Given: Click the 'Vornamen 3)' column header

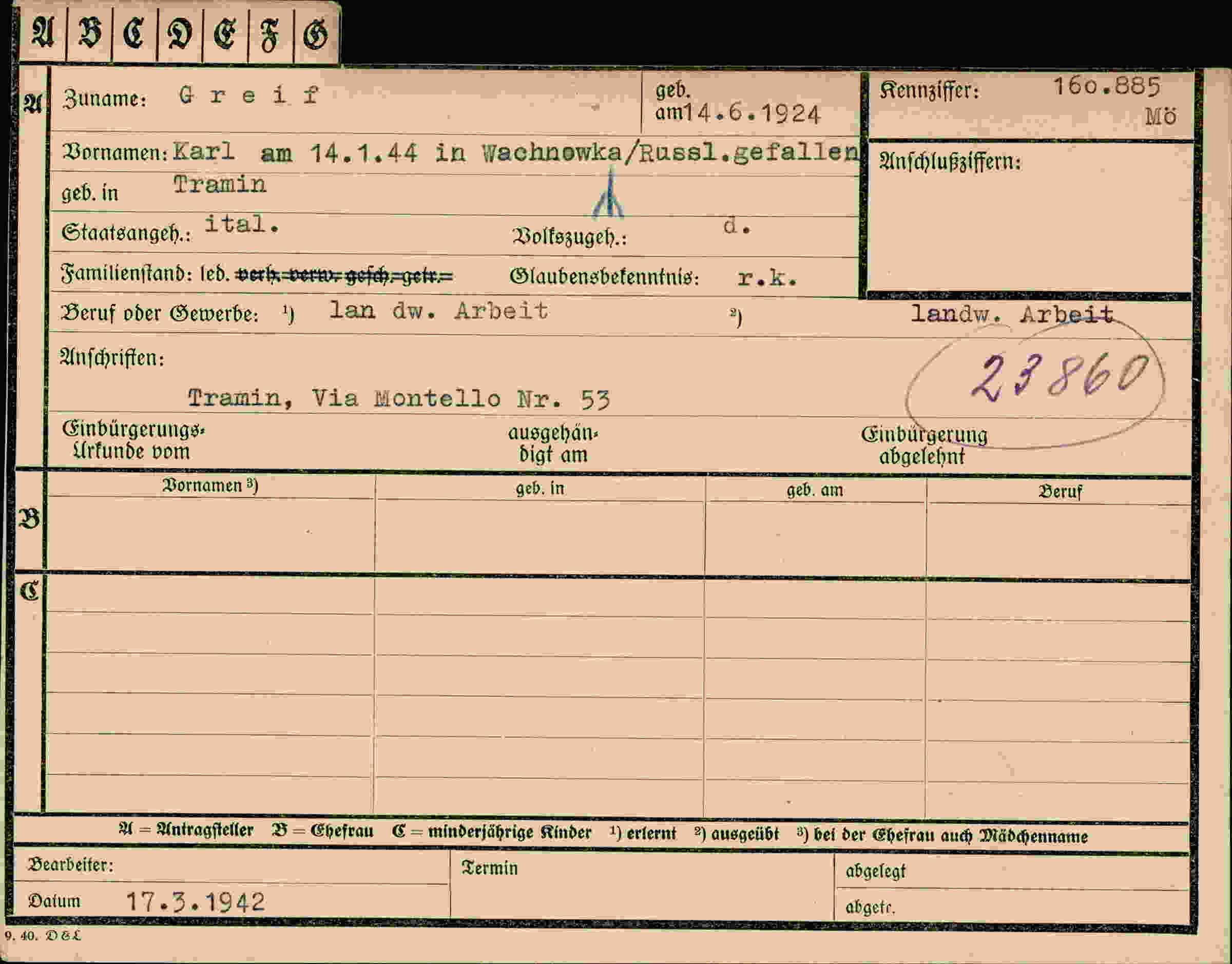Looking at the screenshot, I should pyautogui.click(x=210, y=486).
